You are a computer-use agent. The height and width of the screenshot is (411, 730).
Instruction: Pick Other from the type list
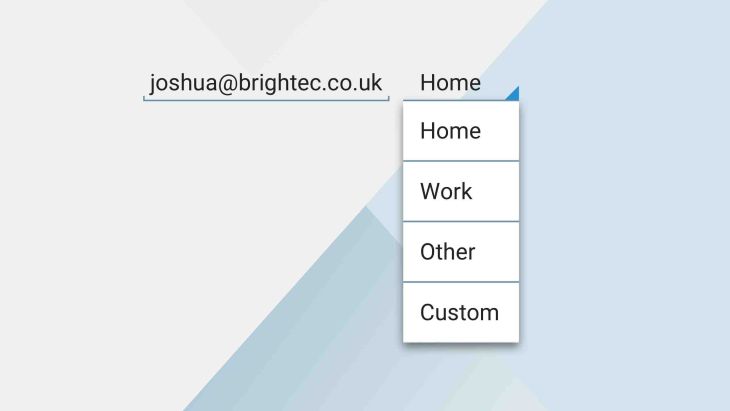pos(460,252)
